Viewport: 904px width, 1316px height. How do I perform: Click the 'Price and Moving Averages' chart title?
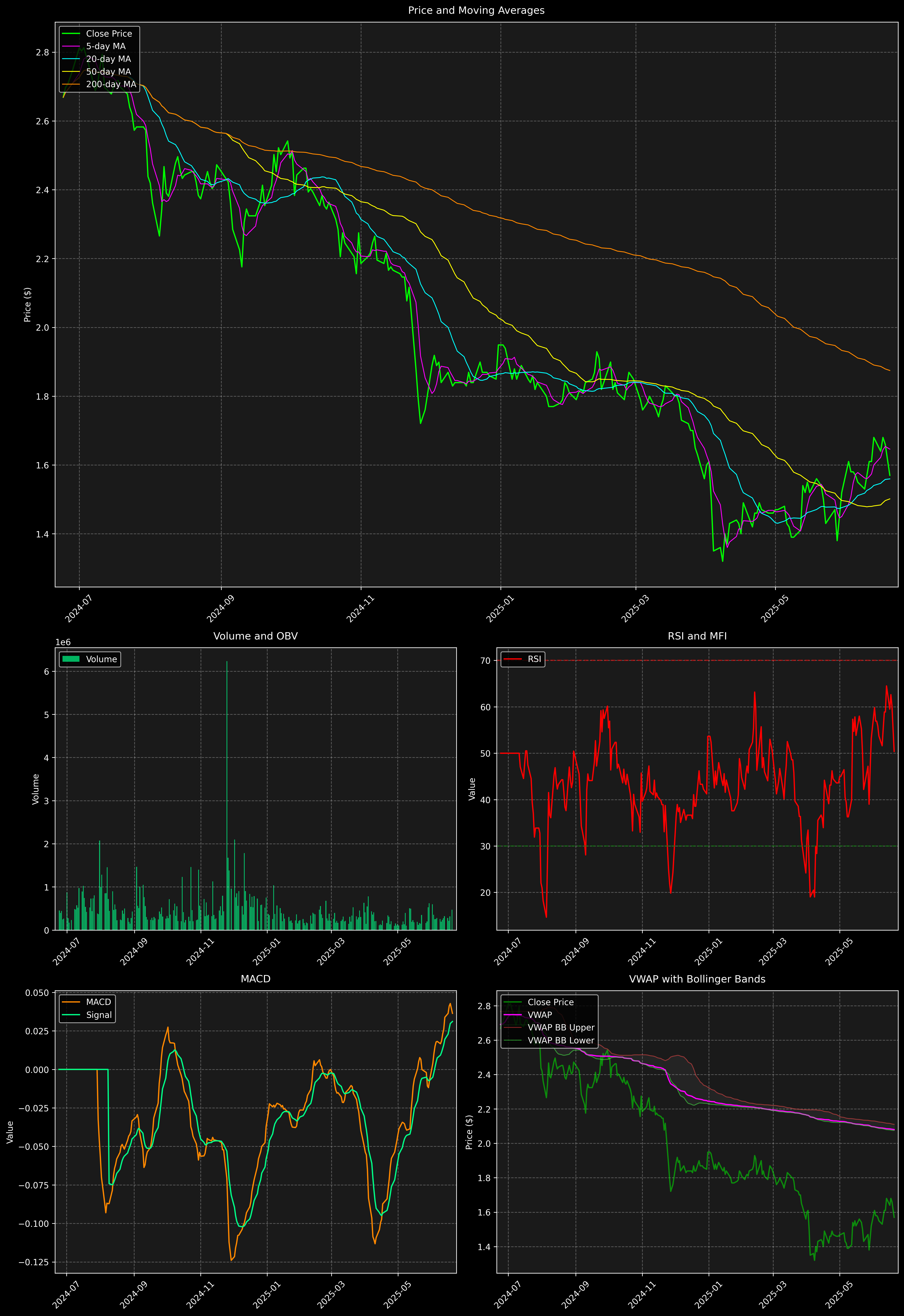476,10
